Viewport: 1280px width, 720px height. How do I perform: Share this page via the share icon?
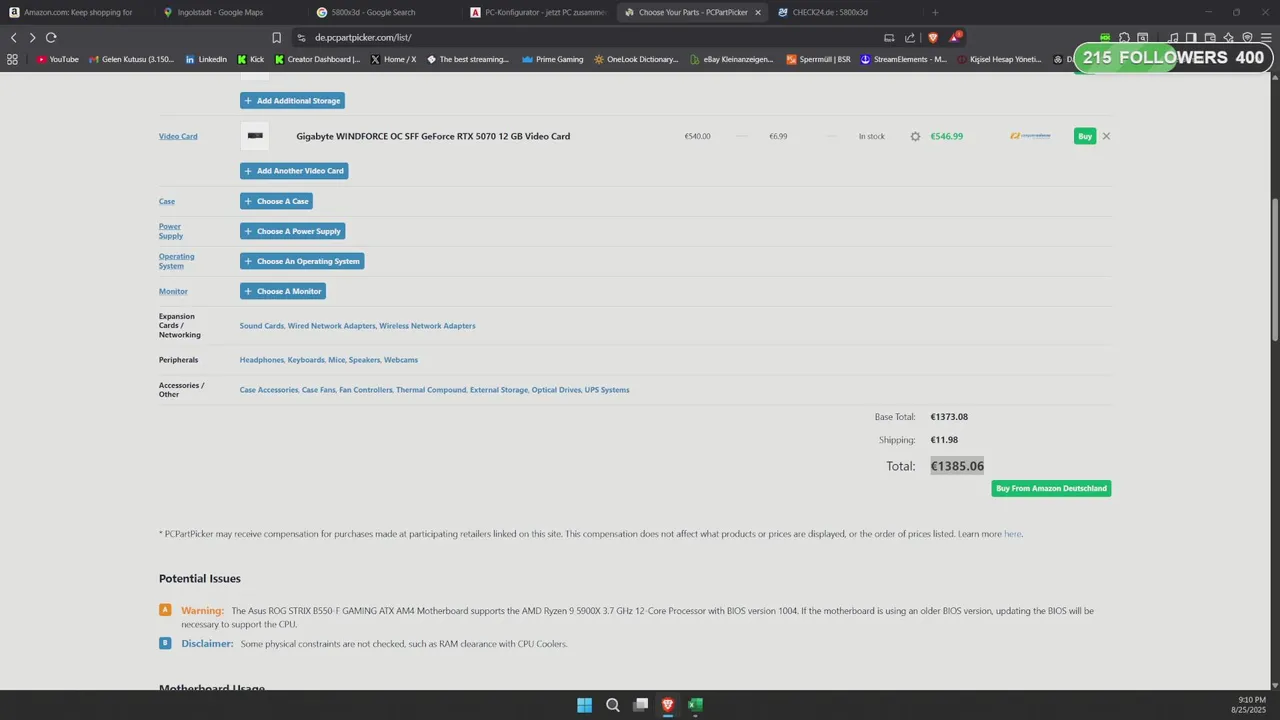[x=910, y=37]
